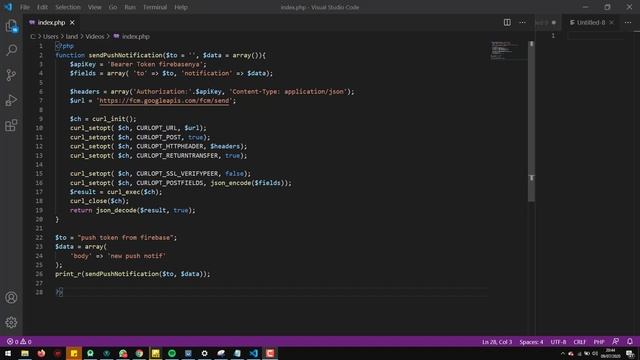Close the Untitled-8 tab
The height and width of the screenshot is (360, 640).
coord(611,22)
